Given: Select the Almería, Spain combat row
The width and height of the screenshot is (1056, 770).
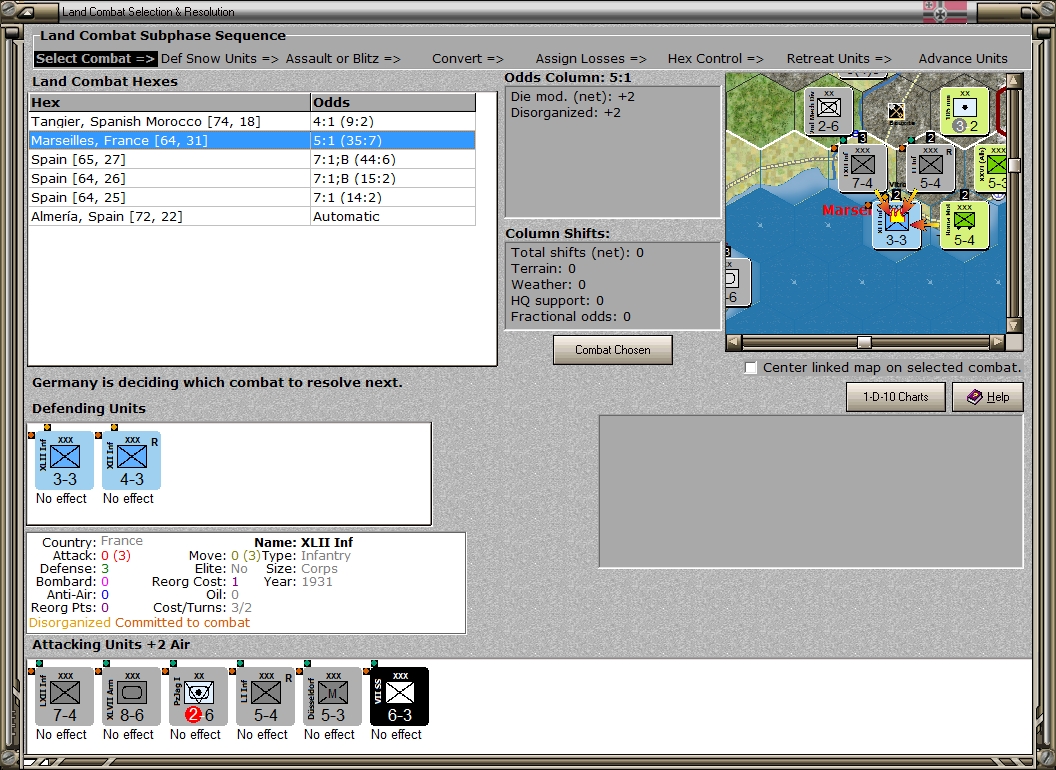Looking at the screenshot, I should [253, 216].
